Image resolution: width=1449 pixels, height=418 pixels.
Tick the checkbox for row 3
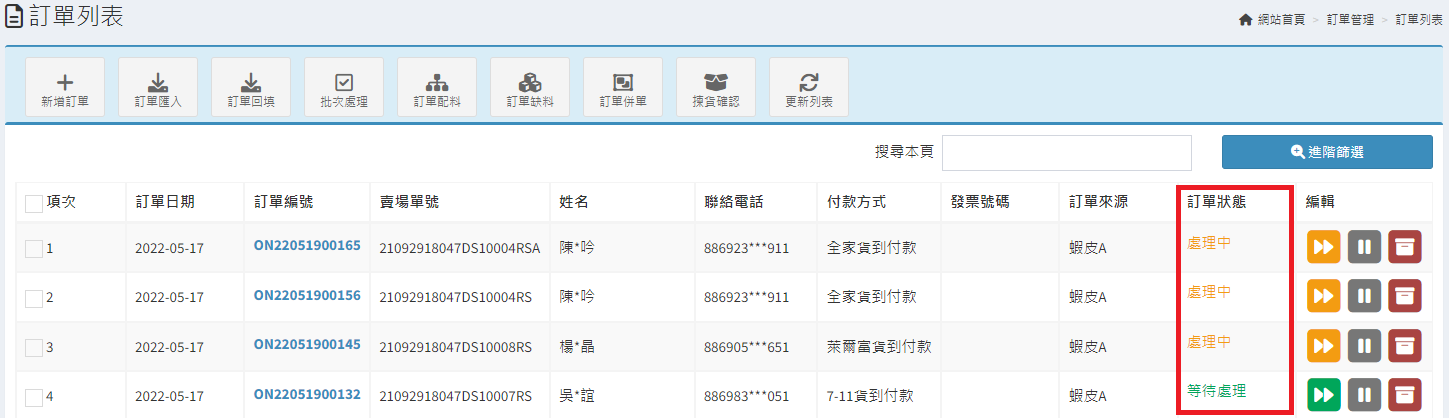(34, 347)
